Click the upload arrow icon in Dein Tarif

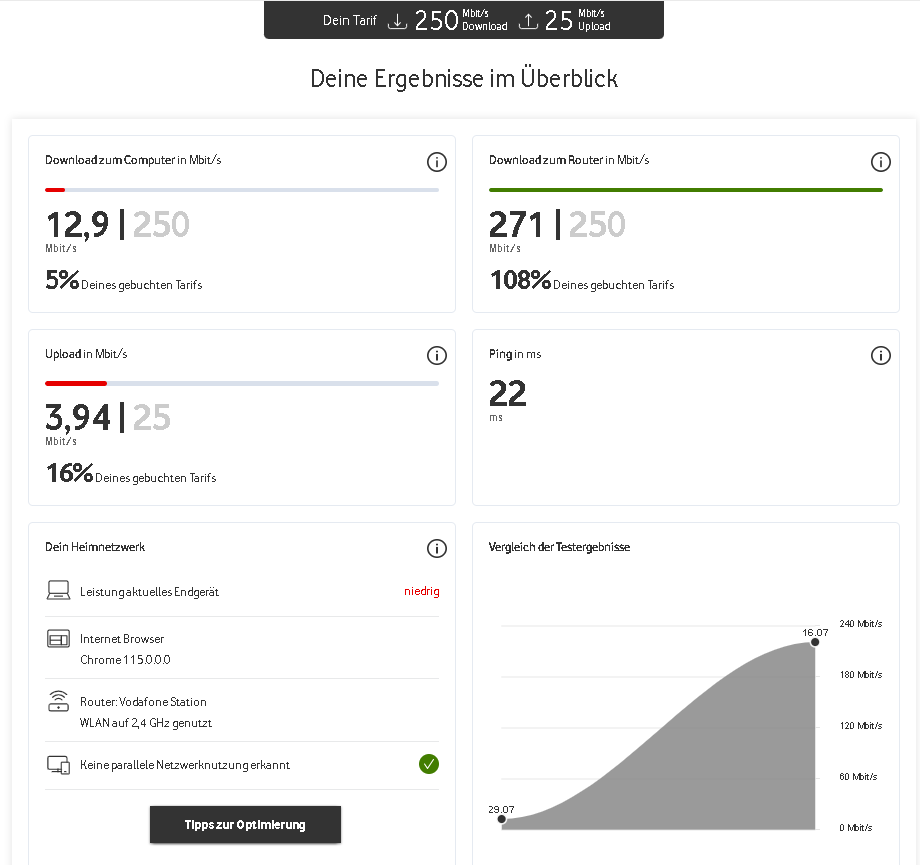coord(528,21)
